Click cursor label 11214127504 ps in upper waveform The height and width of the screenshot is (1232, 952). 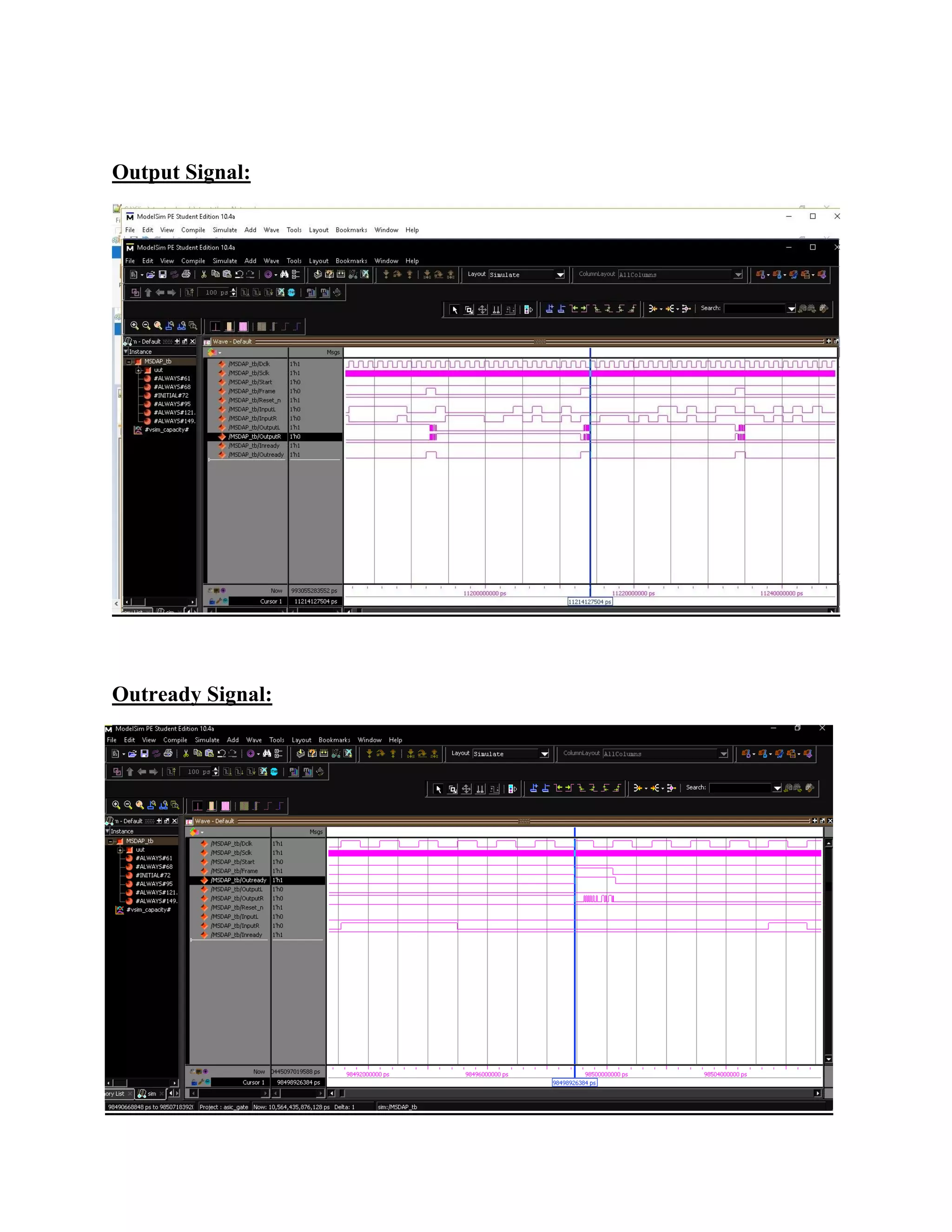tap(589, 602)
